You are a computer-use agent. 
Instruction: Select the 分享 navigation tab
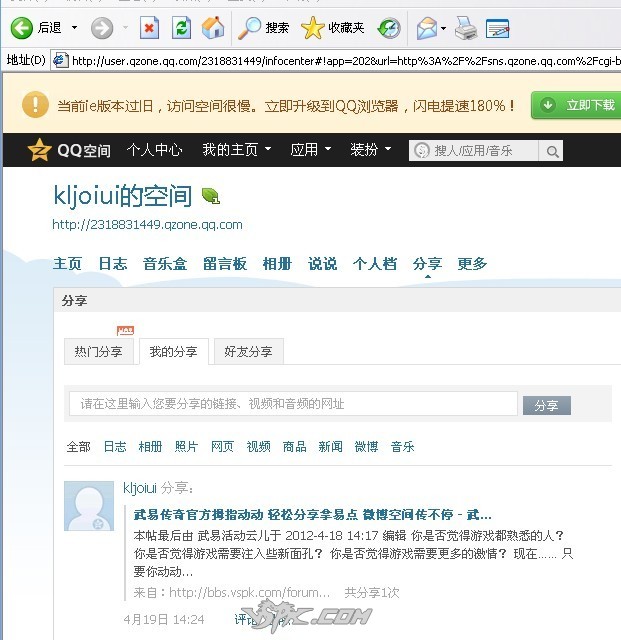pos(427,264)
